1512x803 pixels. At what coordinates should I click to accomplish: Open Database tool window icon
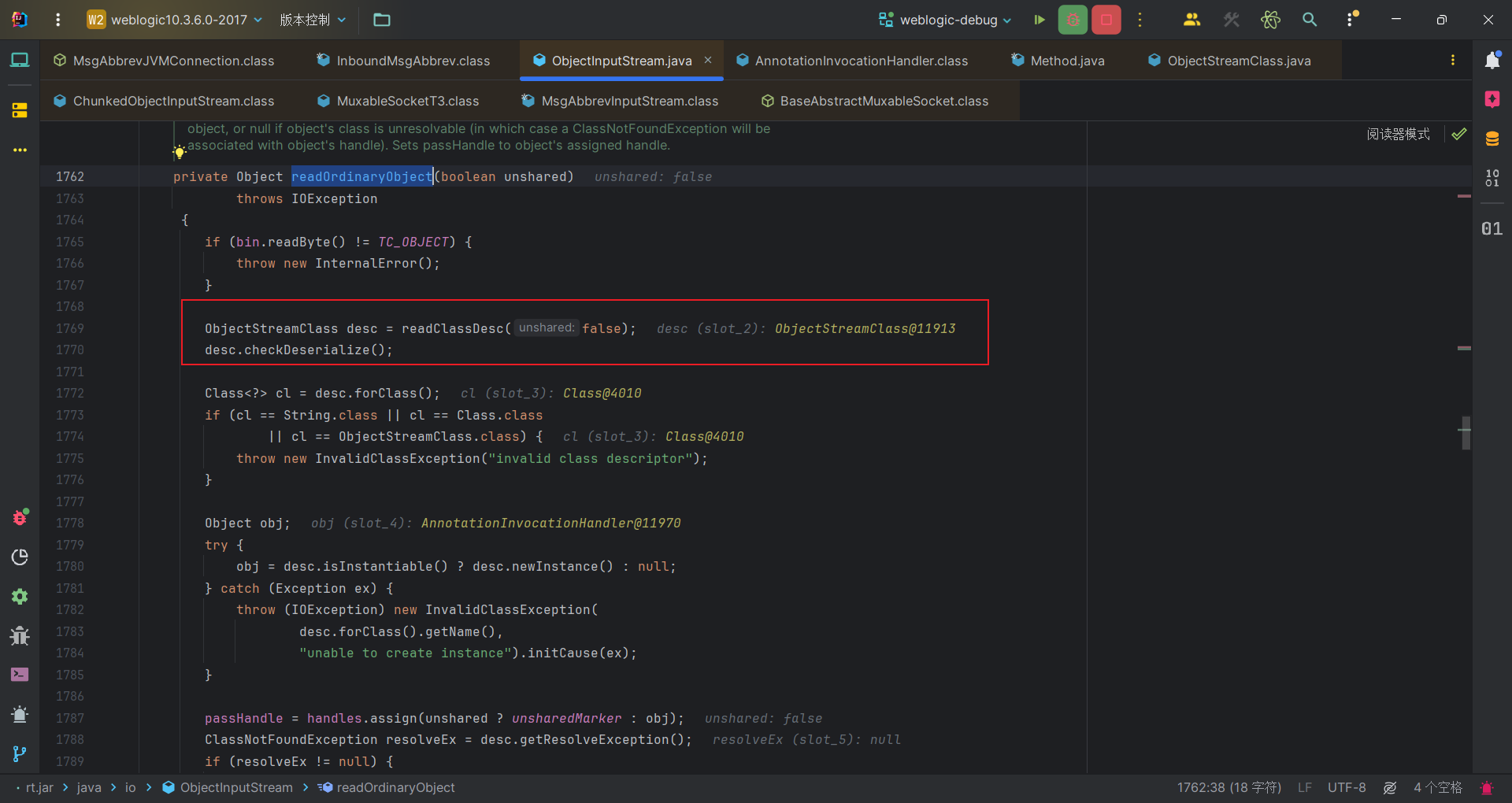1492,139
